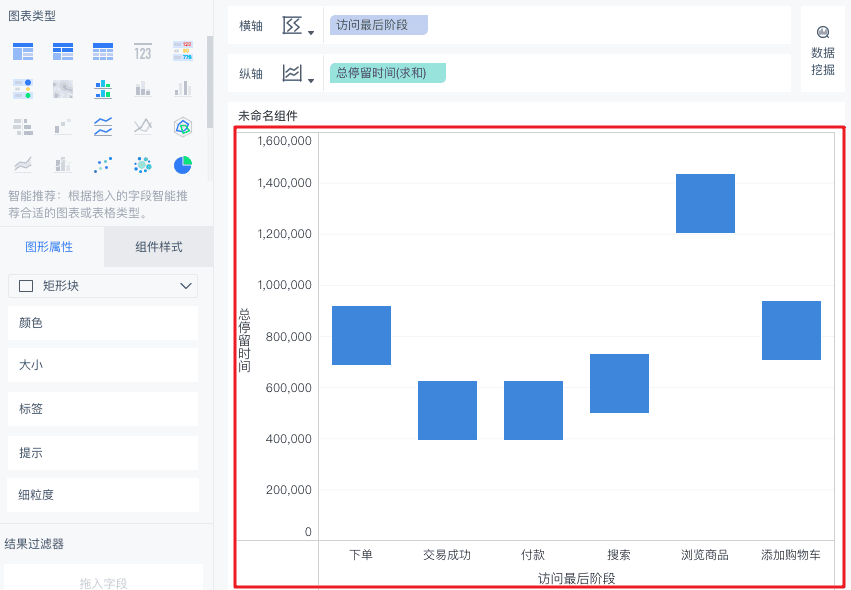Click the 图表类型 section heading
Screen dimensions: 851x590
[31, 16]
